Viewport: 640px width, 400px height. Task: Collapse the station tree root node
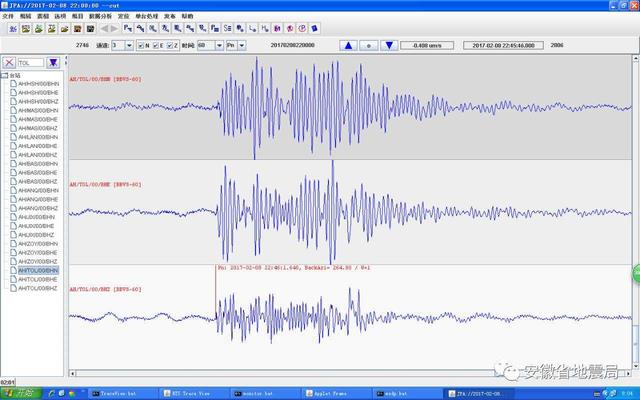[x=5, y=76]
